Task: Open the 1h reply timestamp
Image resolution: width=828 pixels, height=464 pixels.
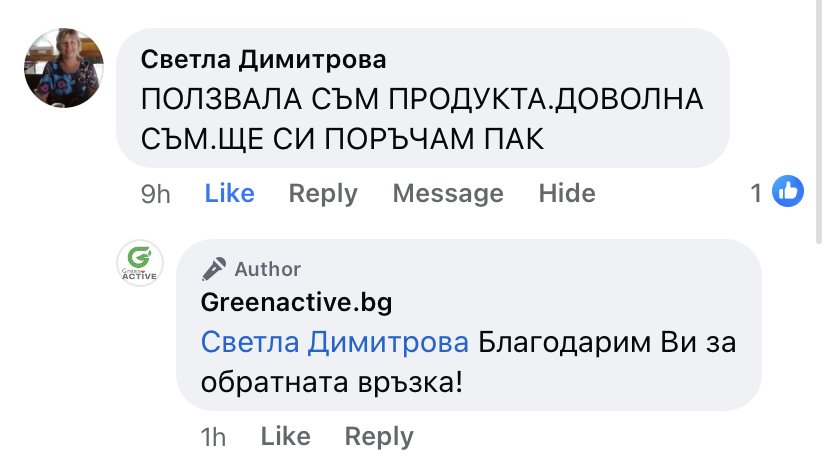Action: click(x=213, y=438)
